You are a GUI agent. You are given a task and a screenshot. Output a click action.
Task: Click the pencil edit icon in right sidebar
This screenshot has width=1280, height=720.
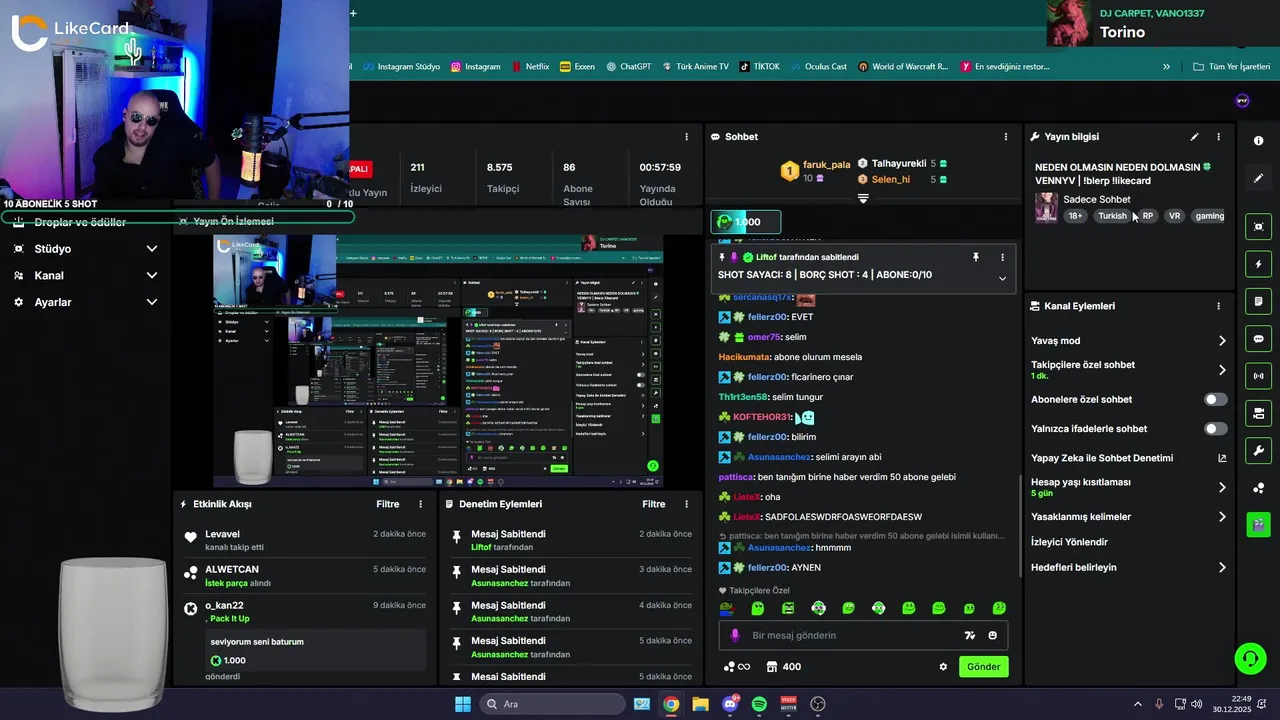point(1258,178)
